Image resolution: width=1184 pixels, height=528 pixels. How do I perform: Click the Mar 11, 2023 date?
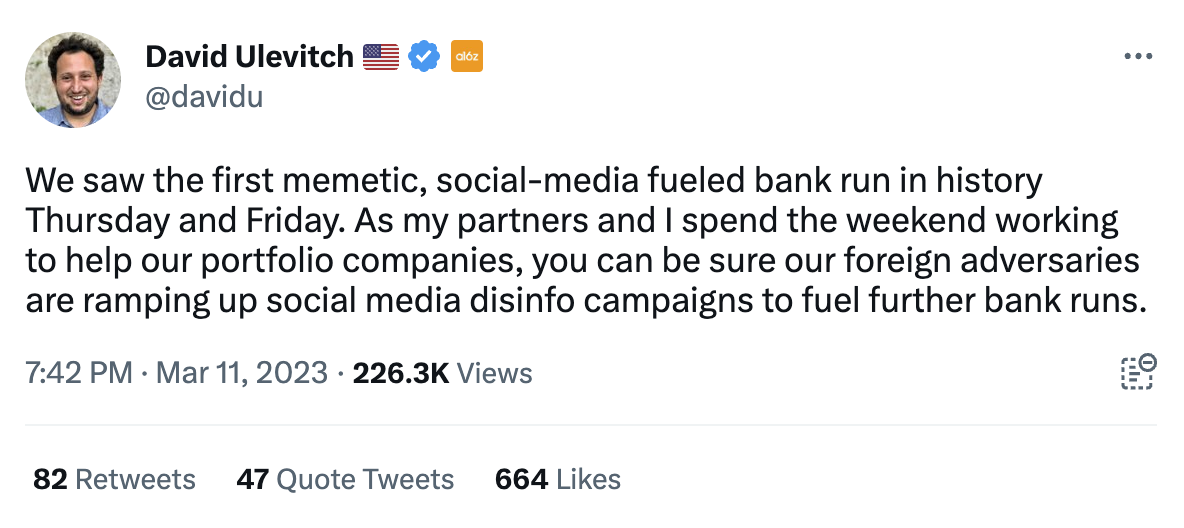coord(242,373)
